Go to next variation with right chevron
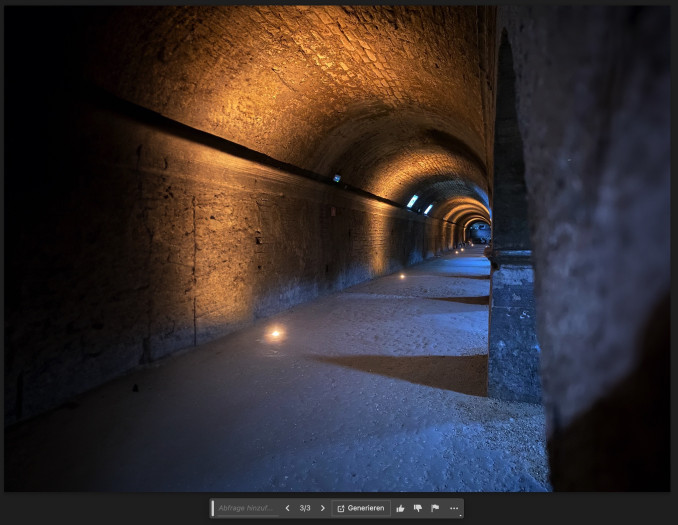 coord(322,508)
